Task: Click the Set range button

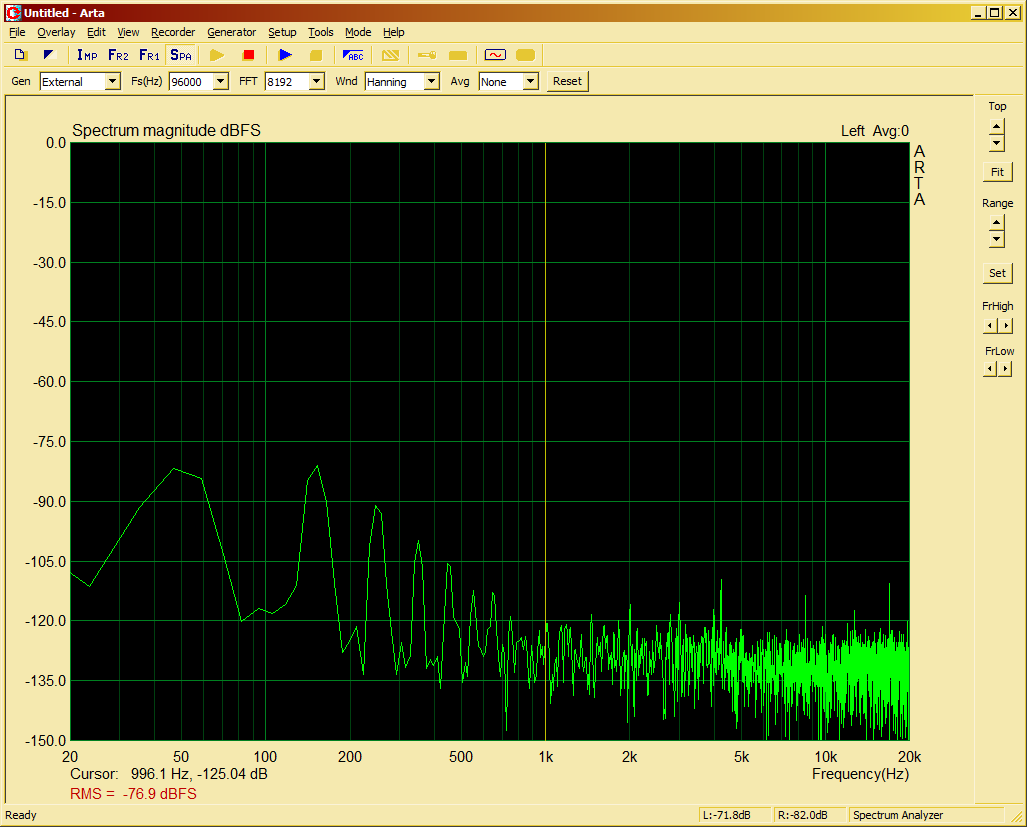Action: 998,273
